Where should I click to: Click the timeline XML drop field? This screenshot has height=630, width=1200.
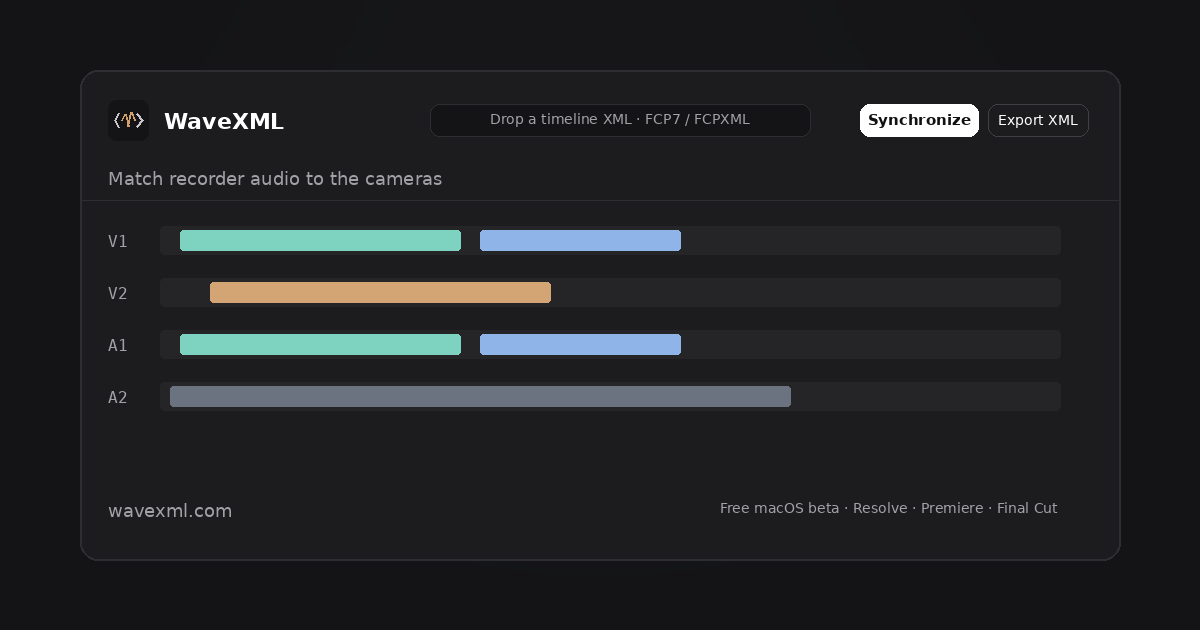tap(620, 120)
